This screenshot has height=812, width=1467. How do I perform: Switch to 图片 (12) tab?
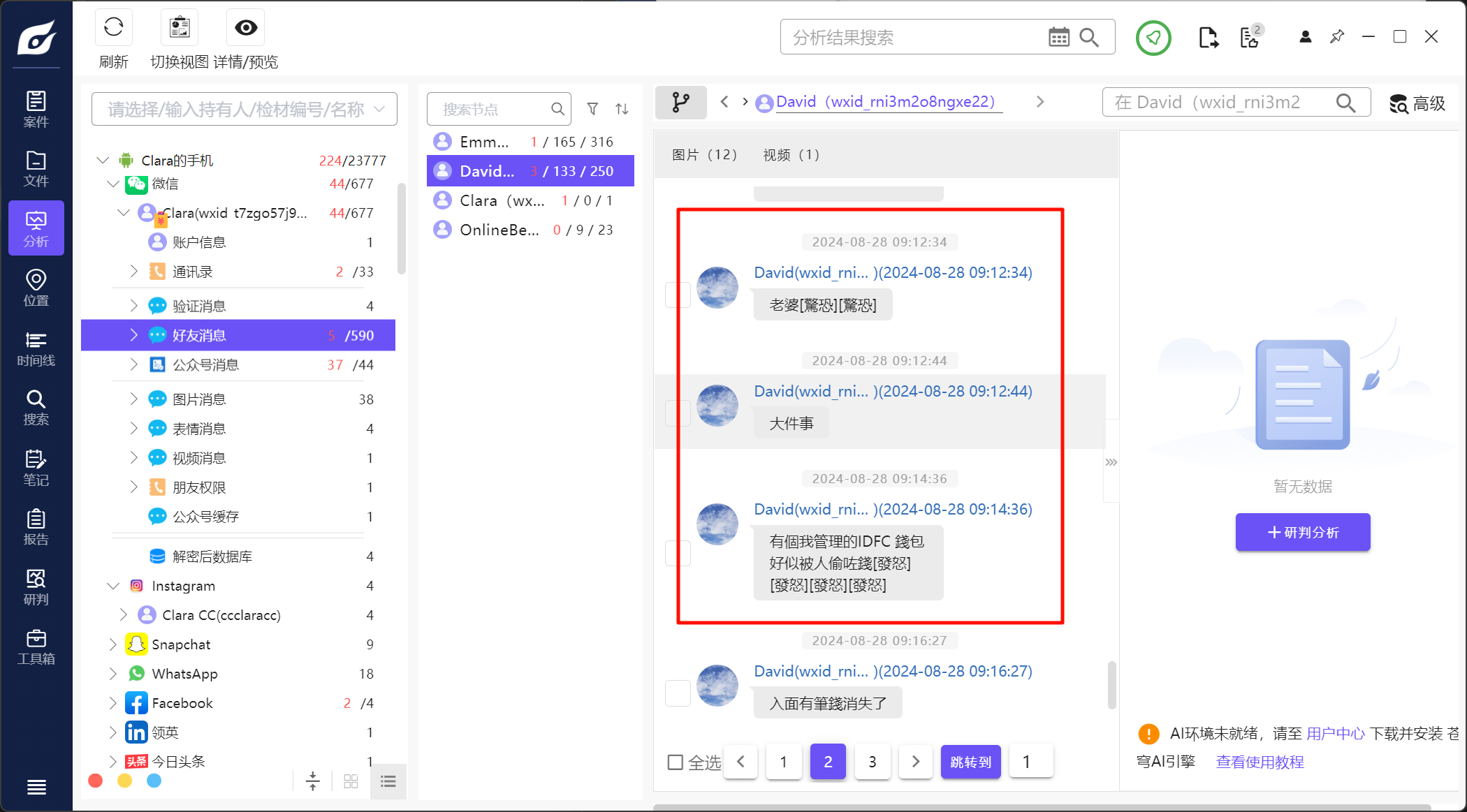704,155
